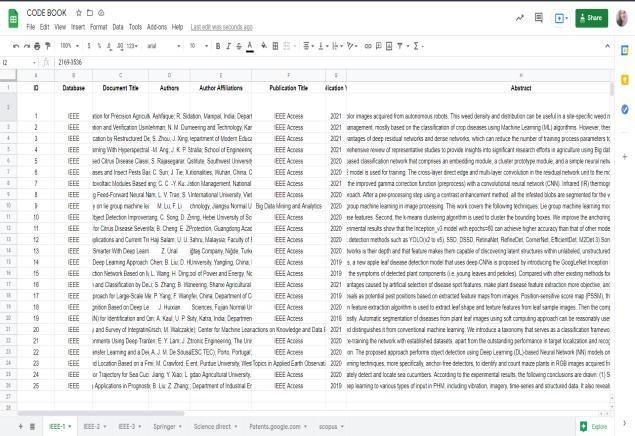The image size is (635, 436).
Task: Open horizontal align dropdown
Action: pyautogui.click(x=309, y=46)
